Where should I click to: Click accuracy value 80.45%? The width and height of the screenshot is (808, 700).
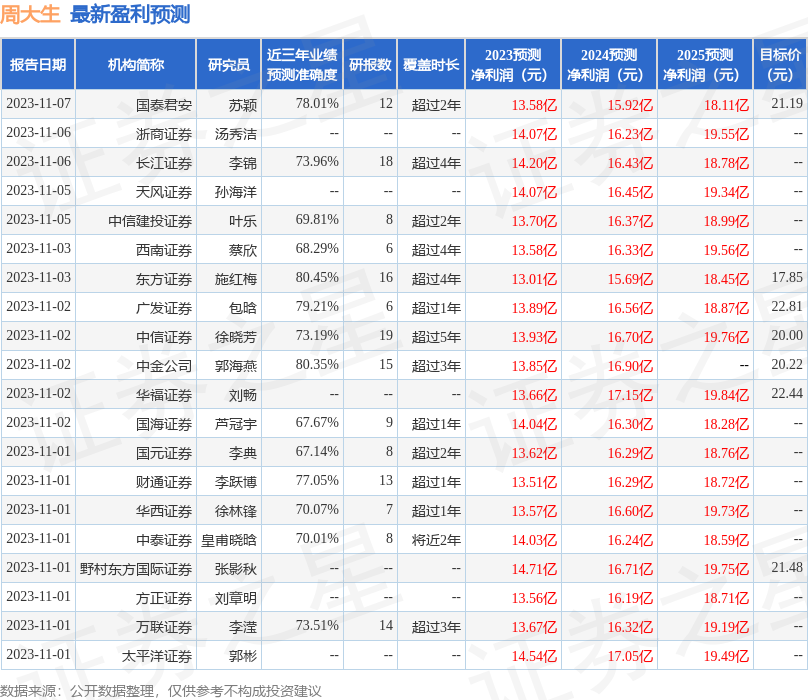click(317, 278)
